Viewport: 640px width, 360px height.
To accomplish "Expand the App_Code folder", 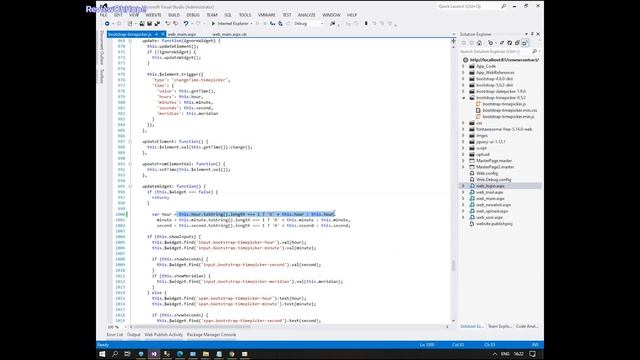I will 463,66.
